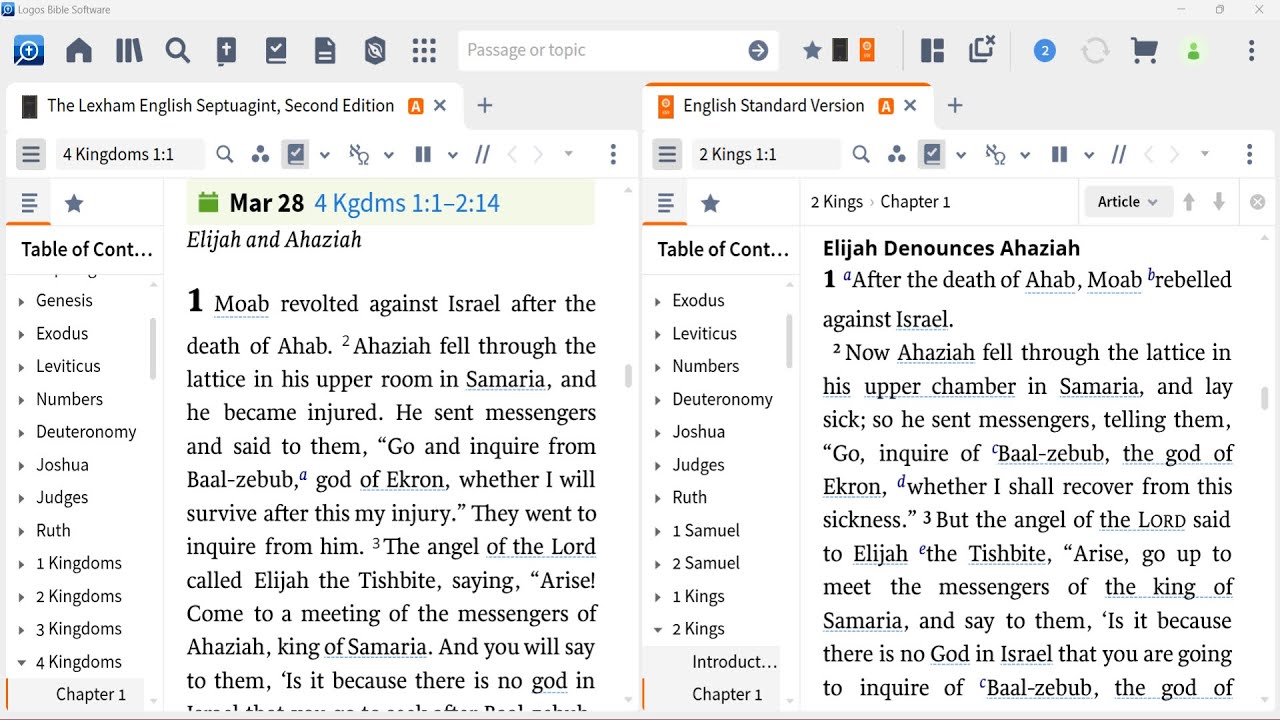Open the Factbook icon in main toolbar
Viewport: 1280px width, 720px height.
227,50
